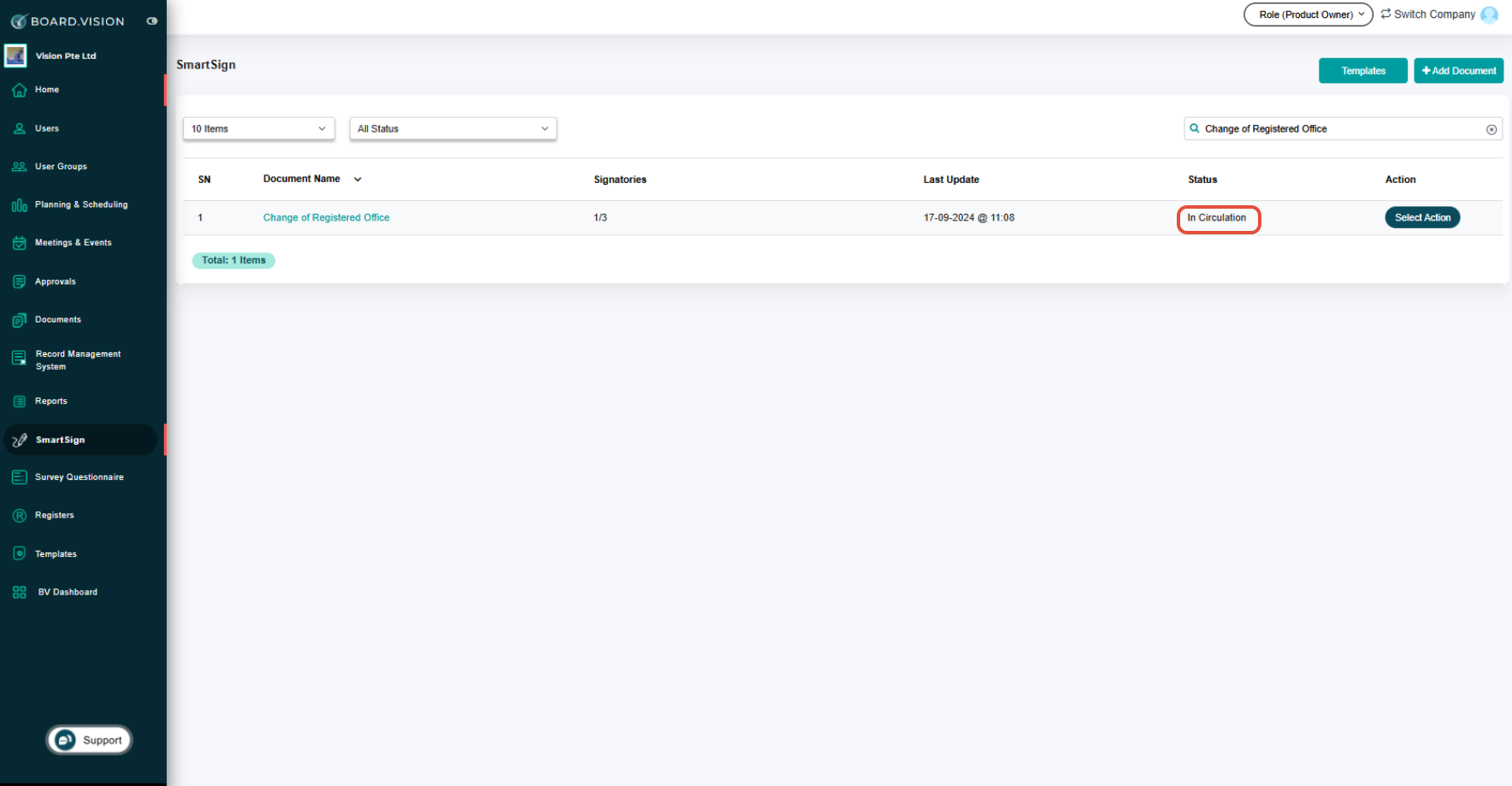Image resolution: width=1512 pixels, height=786 pixels.
Task: Click the Survey Questionnaire menu label
Action: 80,477
